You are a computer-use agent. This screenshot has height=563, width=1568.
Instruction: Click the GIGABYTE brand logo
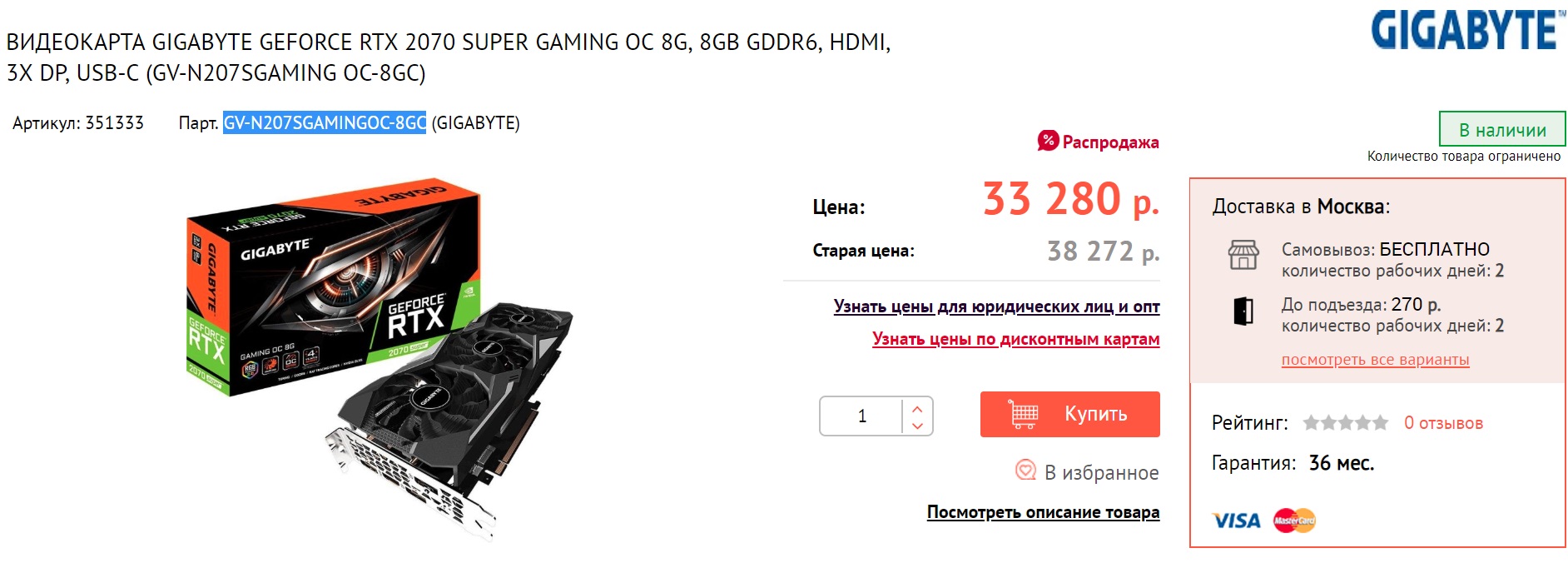tap(1468, 30)
